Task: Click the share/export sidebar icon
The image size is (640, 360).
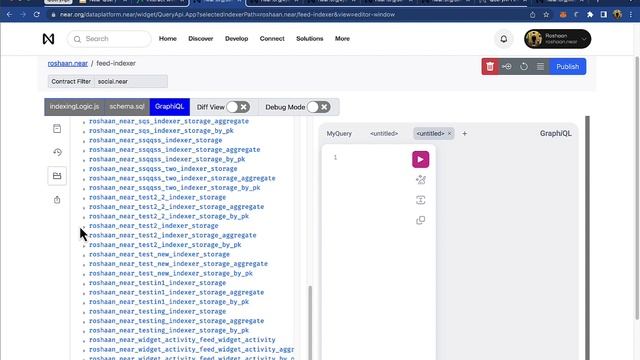Action: pyautogui.click(x=57, y=200)
